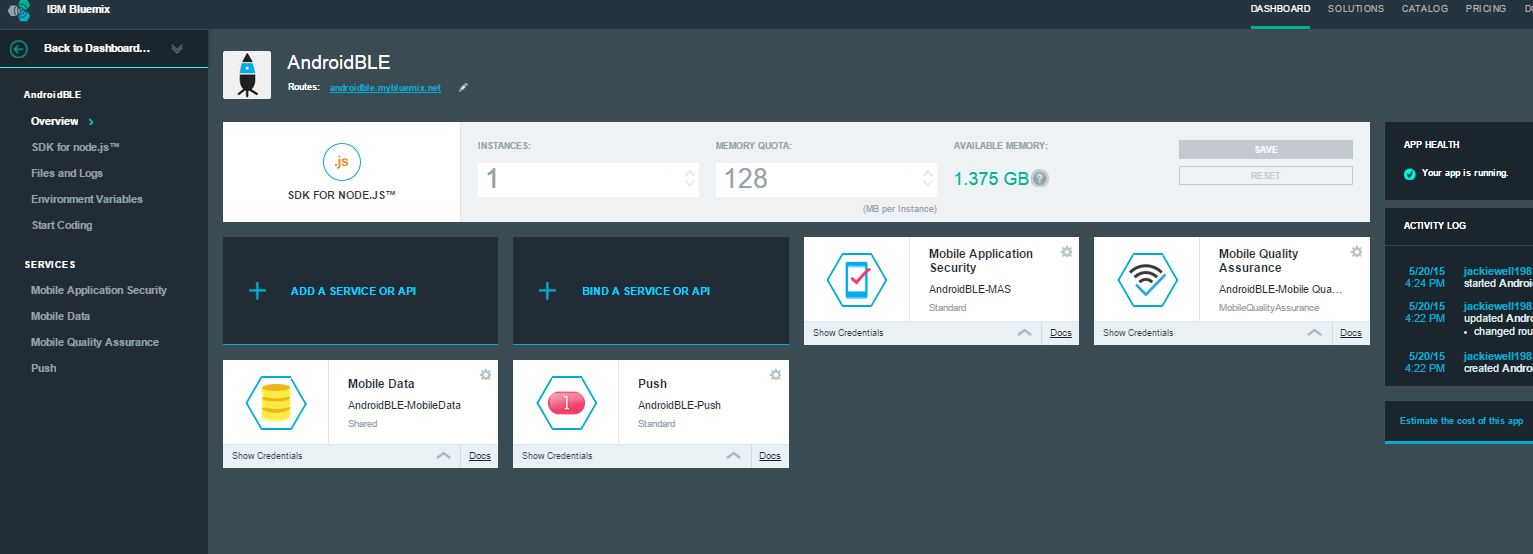Click the IBM Bluemix logo icon

(x=18, y=10)
